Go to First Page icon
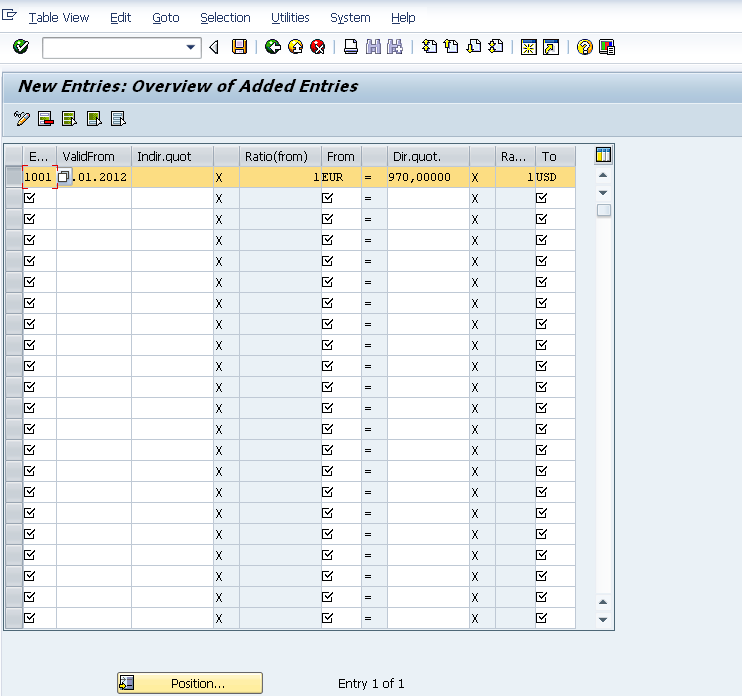742x696 pixels. pyautogui.click(x=430, y=47)
